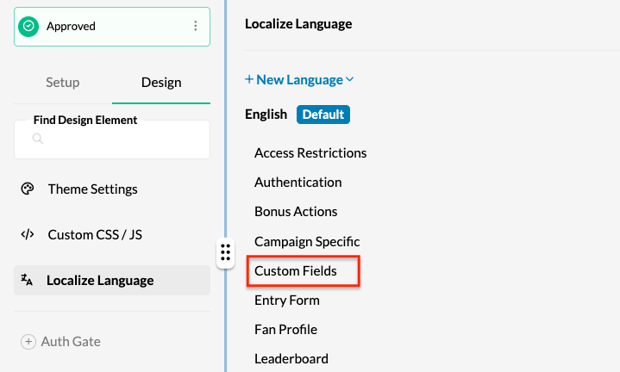This screenshot has width=620, height=372.
Task: Open Fan Profile
Action: coord(285,329)
